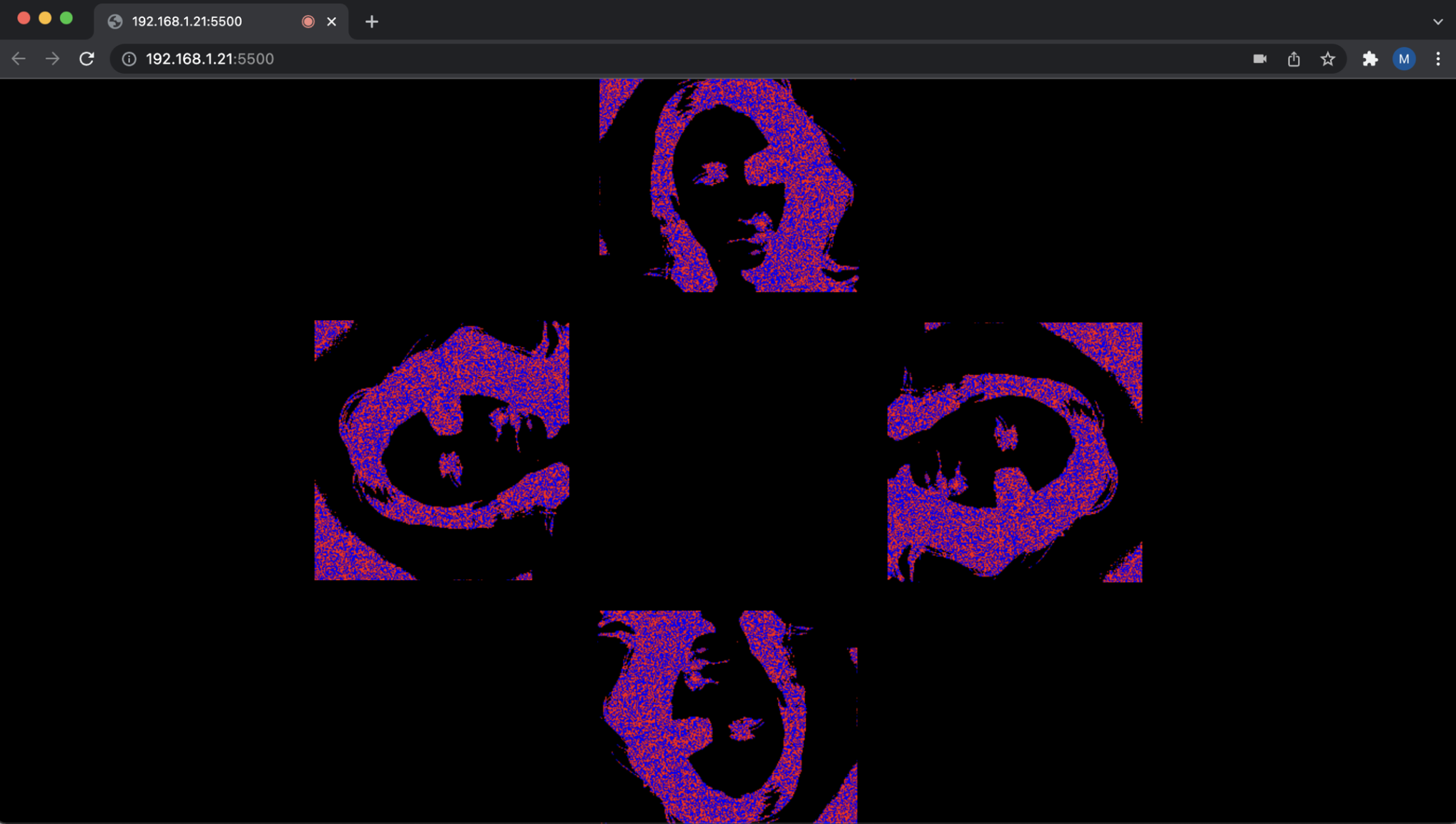Open a new tab with the plus icon
This screenshot has height=824, width=1456.
[x=371, y=21]
